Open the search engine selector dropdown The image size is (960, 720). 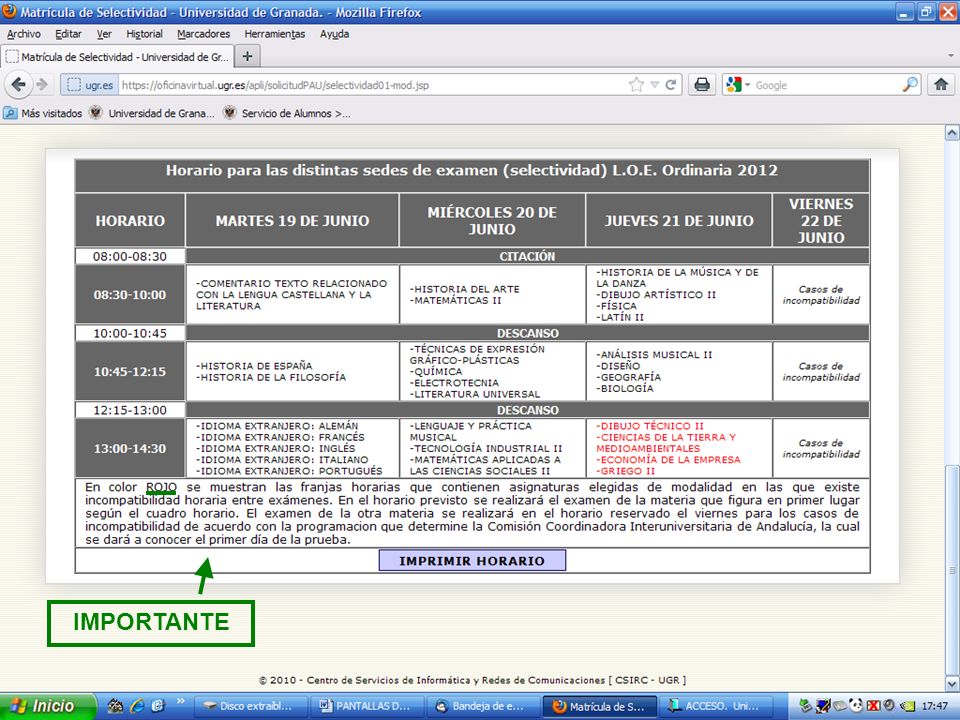[x=748, y=85]
